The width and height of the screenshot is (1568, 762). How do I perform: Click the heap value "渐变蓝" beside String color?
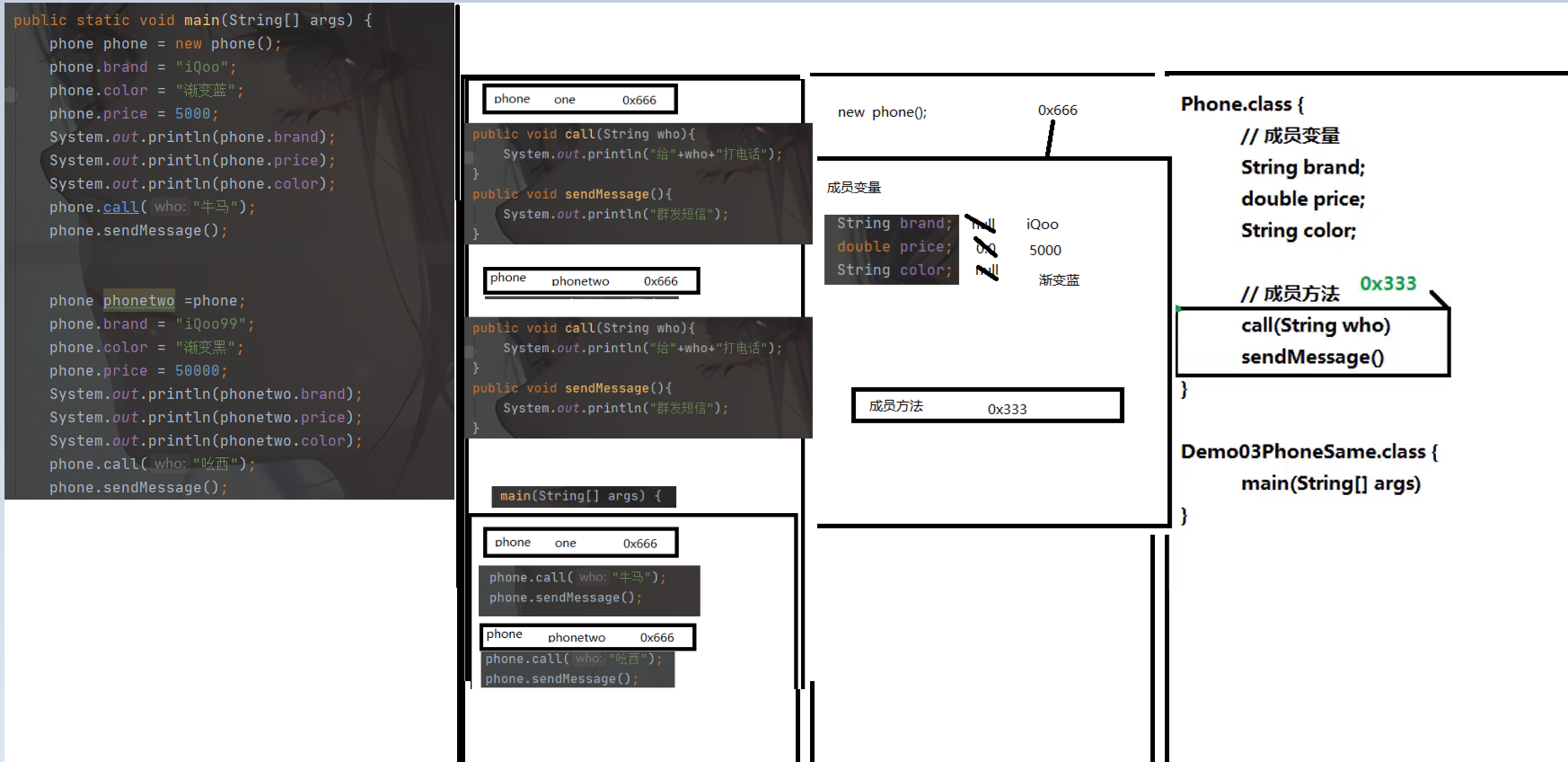(1059, 280)
